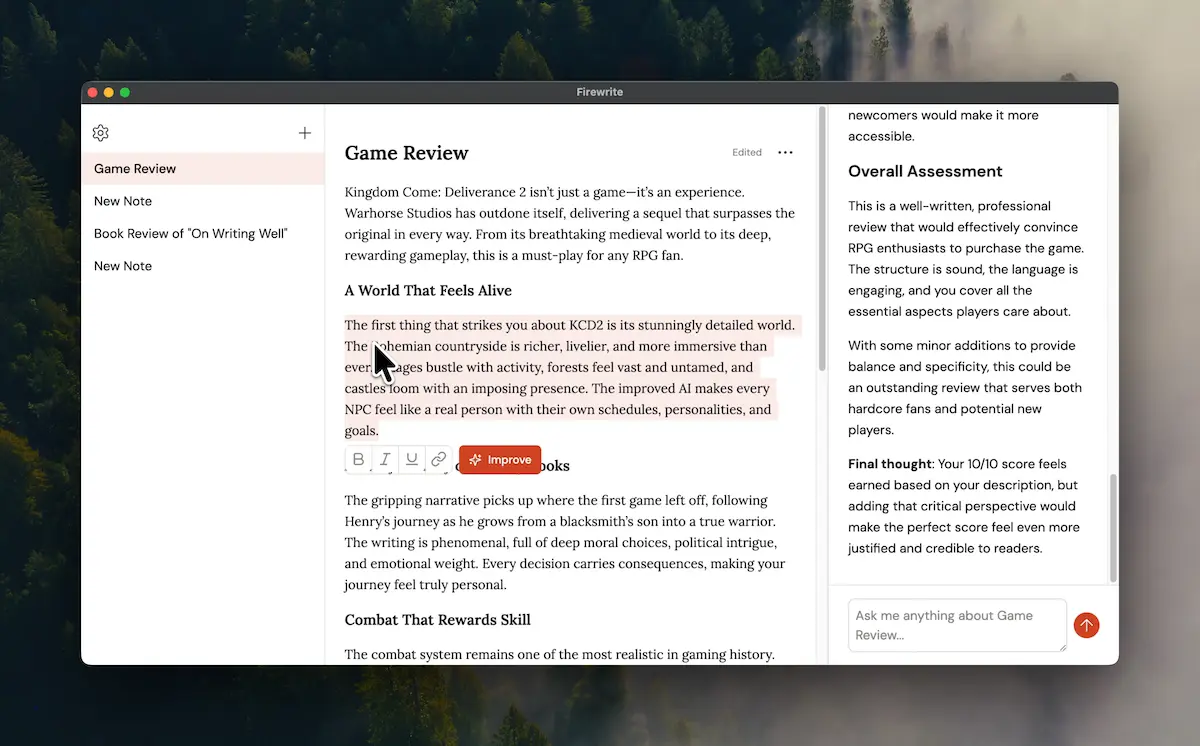The width and height of the screenshot is (1200, 746).
Task: Create a new note with plus icon
Action: pos(305,133)
